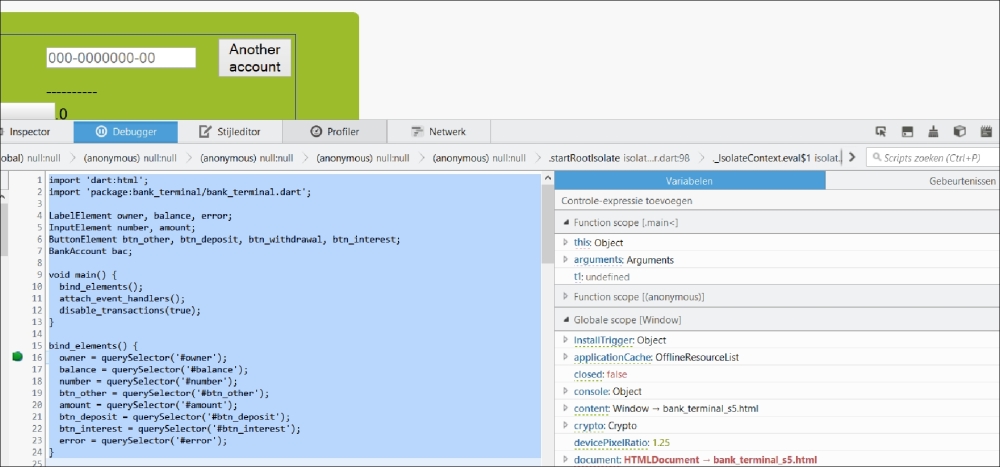Click the 'BankAccount bac;' code line
The image size is (1000, 467).
coord(91,251)
